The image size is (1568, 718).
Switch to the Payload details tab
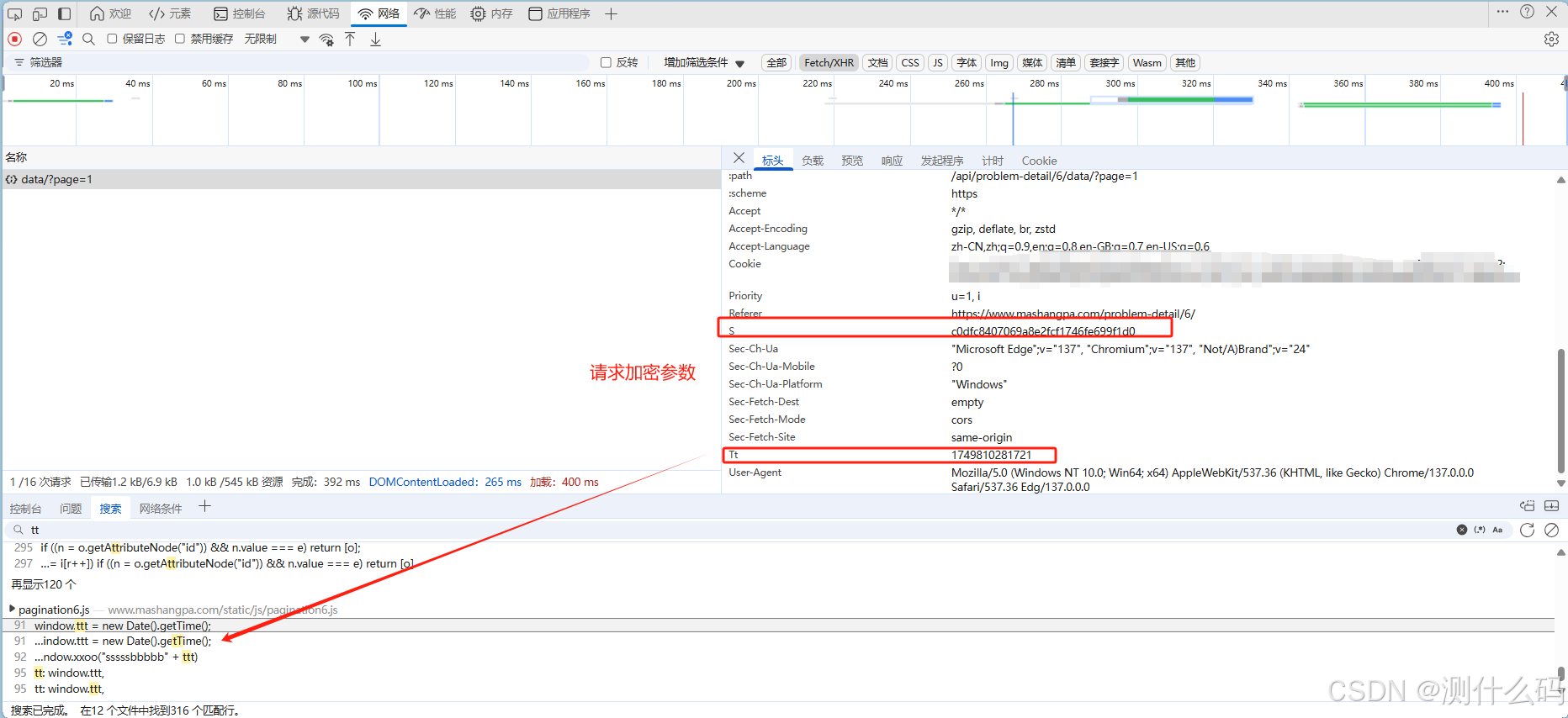(x=813, y=160)
